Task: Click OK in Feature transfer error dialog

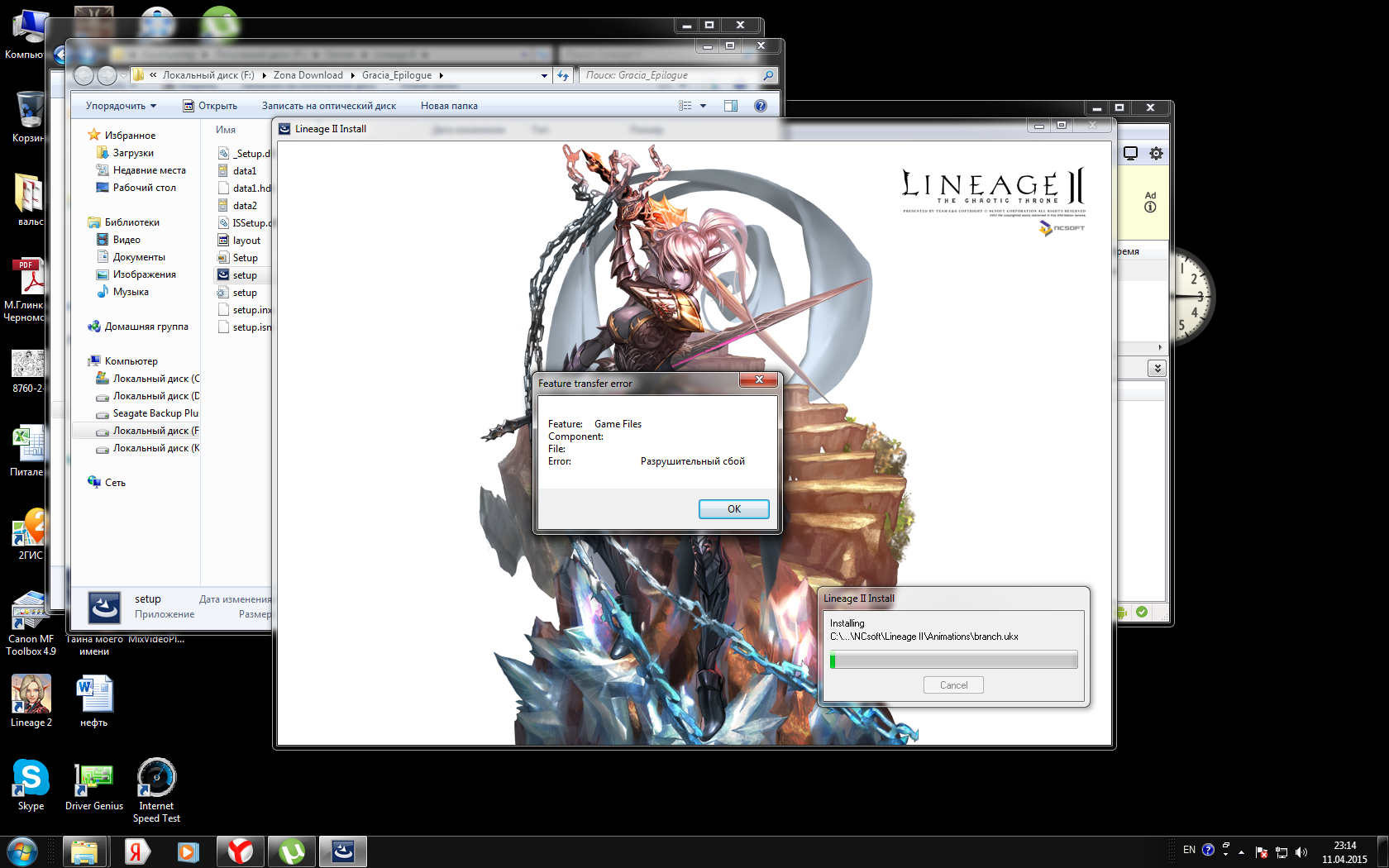Action: pos(733,509)
